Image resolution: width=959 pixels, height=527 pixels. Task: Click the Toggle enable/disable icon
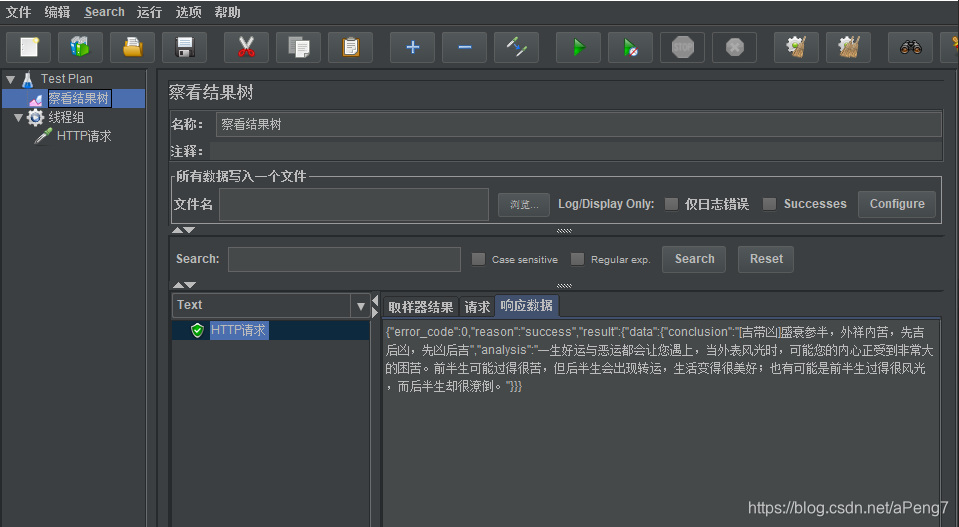coord(516,47)
